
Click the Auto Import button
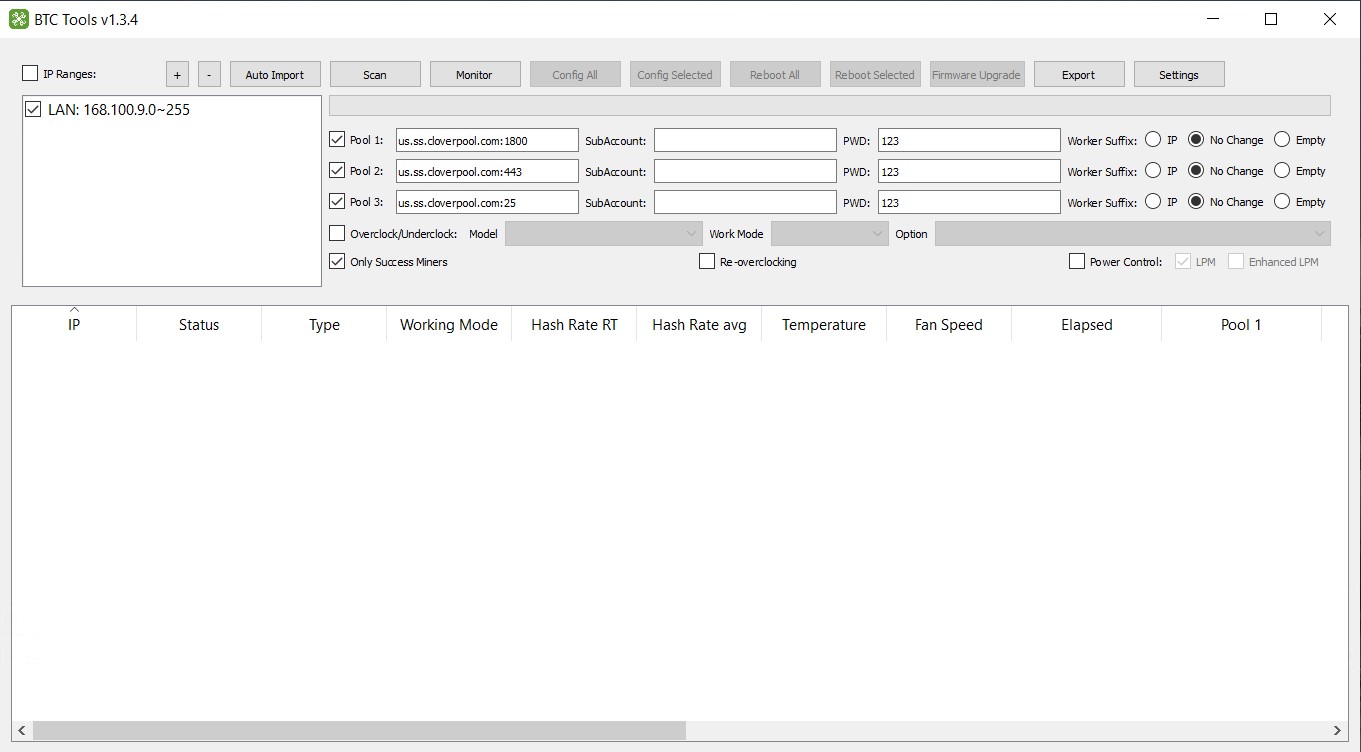click(274, 75)
